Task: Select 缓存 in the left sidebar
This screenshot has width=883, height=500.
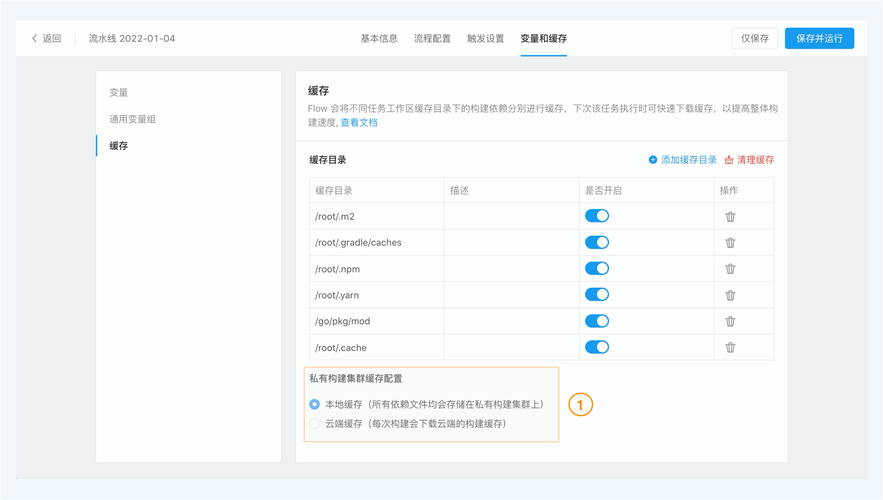Action: [x=119, y=146]
